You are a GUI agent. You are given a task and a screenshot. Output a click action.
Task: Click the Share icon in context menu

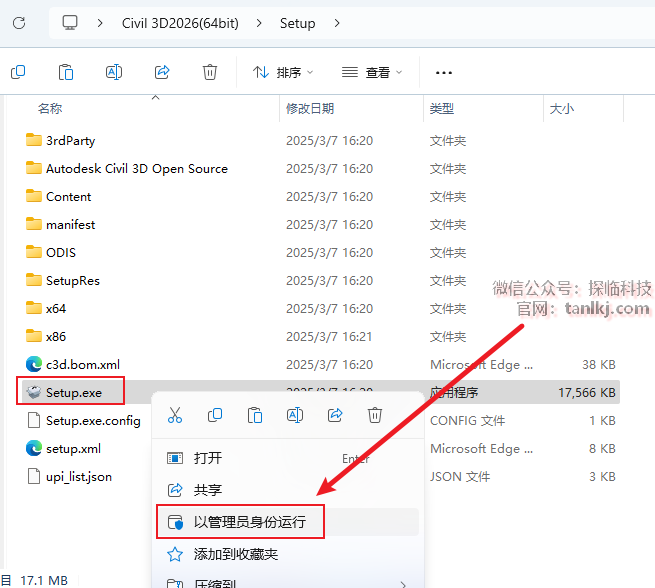click(335, 415)
